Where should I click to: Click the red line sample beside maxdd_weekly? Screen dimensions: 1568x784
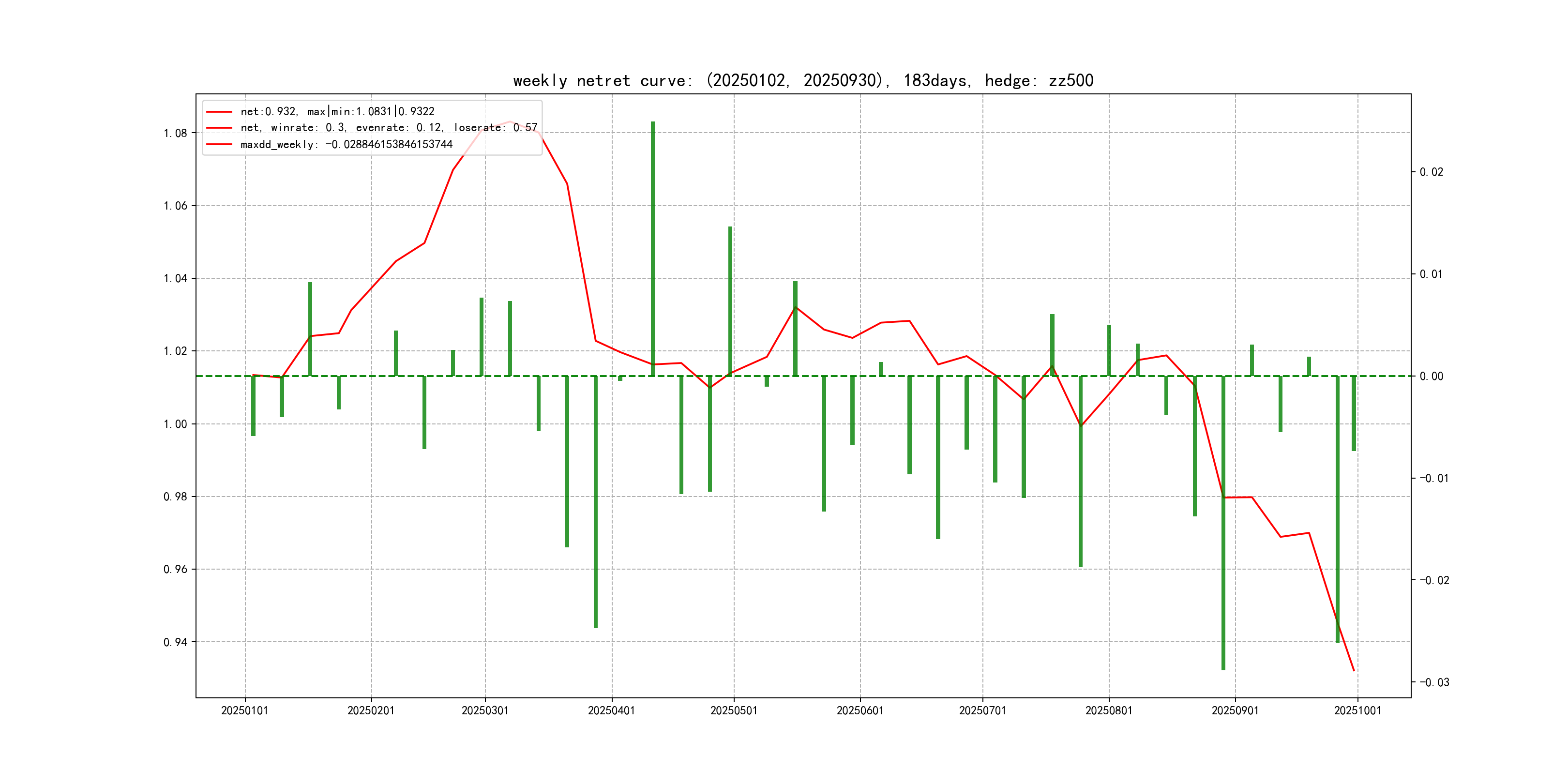[219, 144]
